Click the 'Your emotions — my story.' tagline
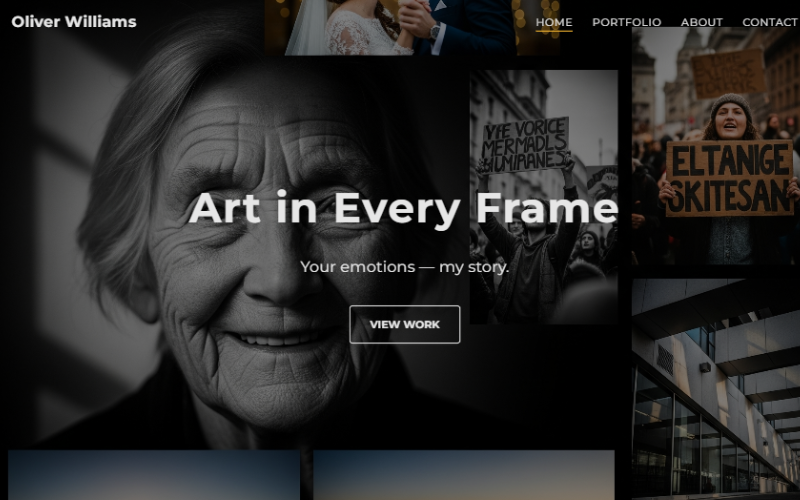 [x=405, y=267]
